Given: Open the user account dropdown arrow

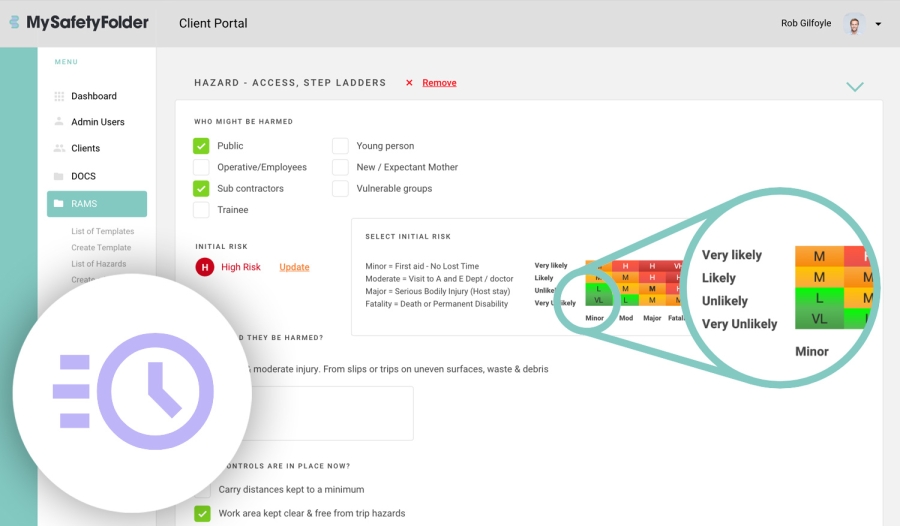Looking at the screenshot, I should coord(878,24).
